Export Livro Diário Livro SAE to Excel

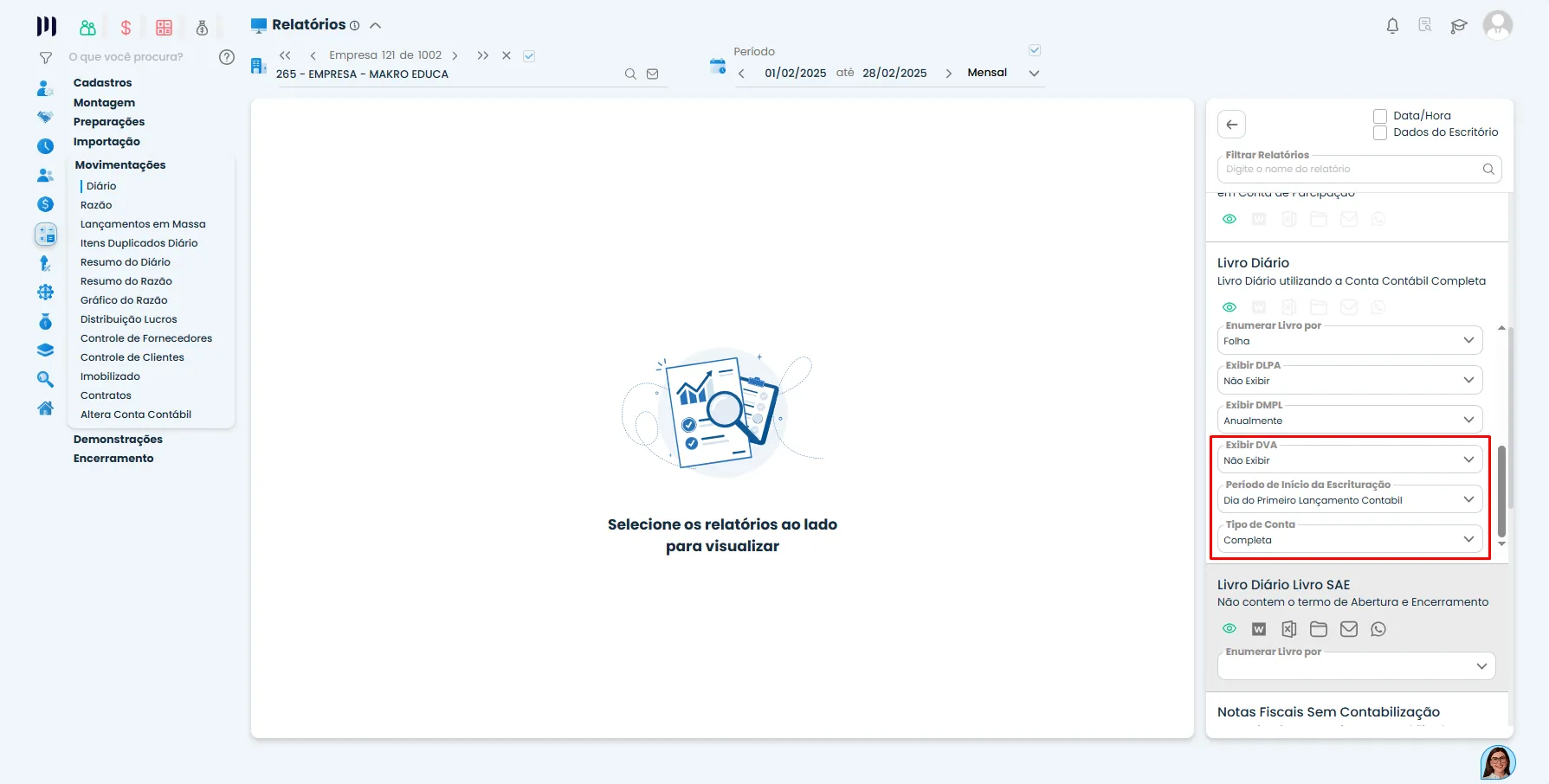(x=1289, y=629)
